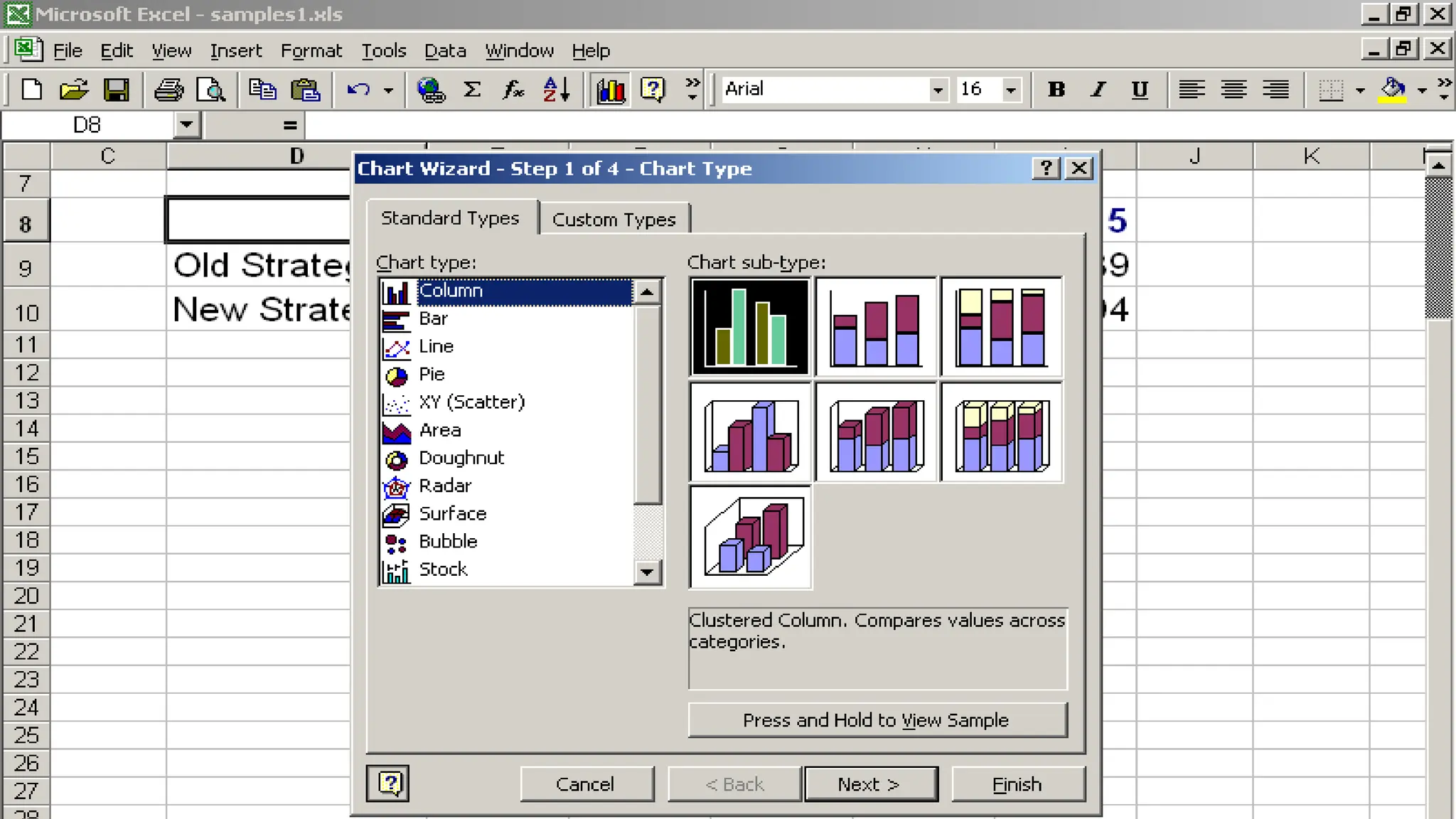Open Office Assistant help icon in dialog

388,783
